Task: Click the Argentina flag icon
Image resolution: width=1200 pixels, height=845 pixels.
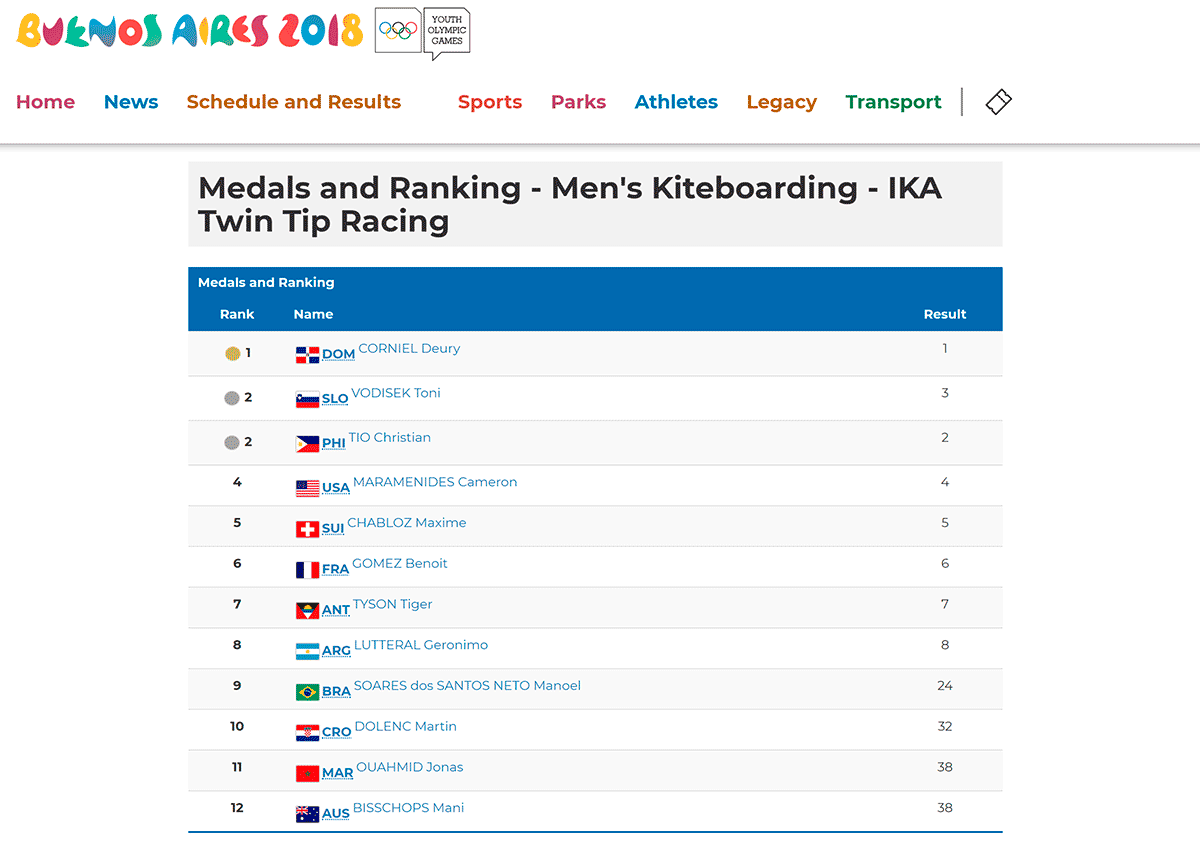Action: click(307, 651)
